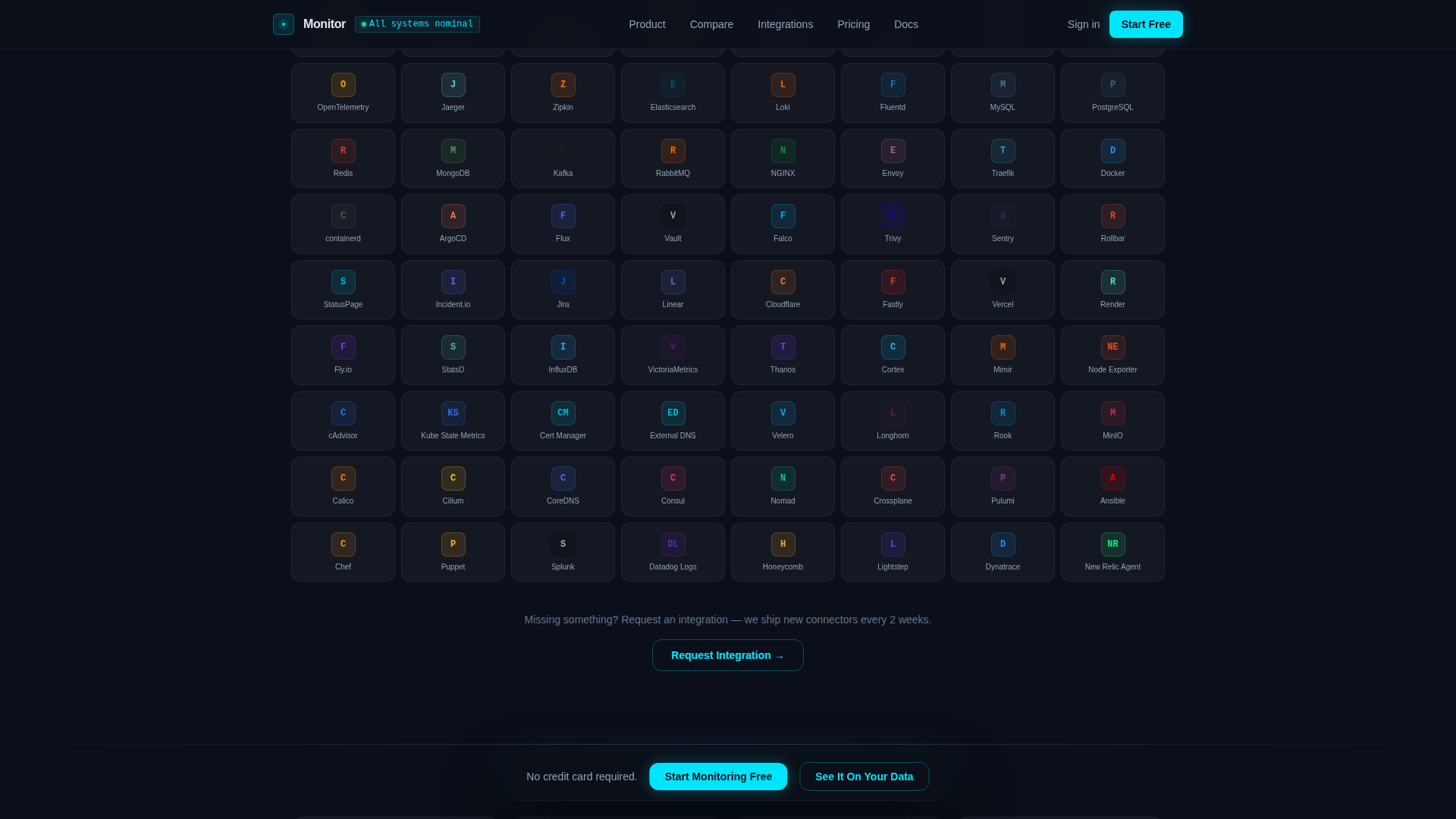Click Sign in
1456x819 pixels.
pos(1083,24)
